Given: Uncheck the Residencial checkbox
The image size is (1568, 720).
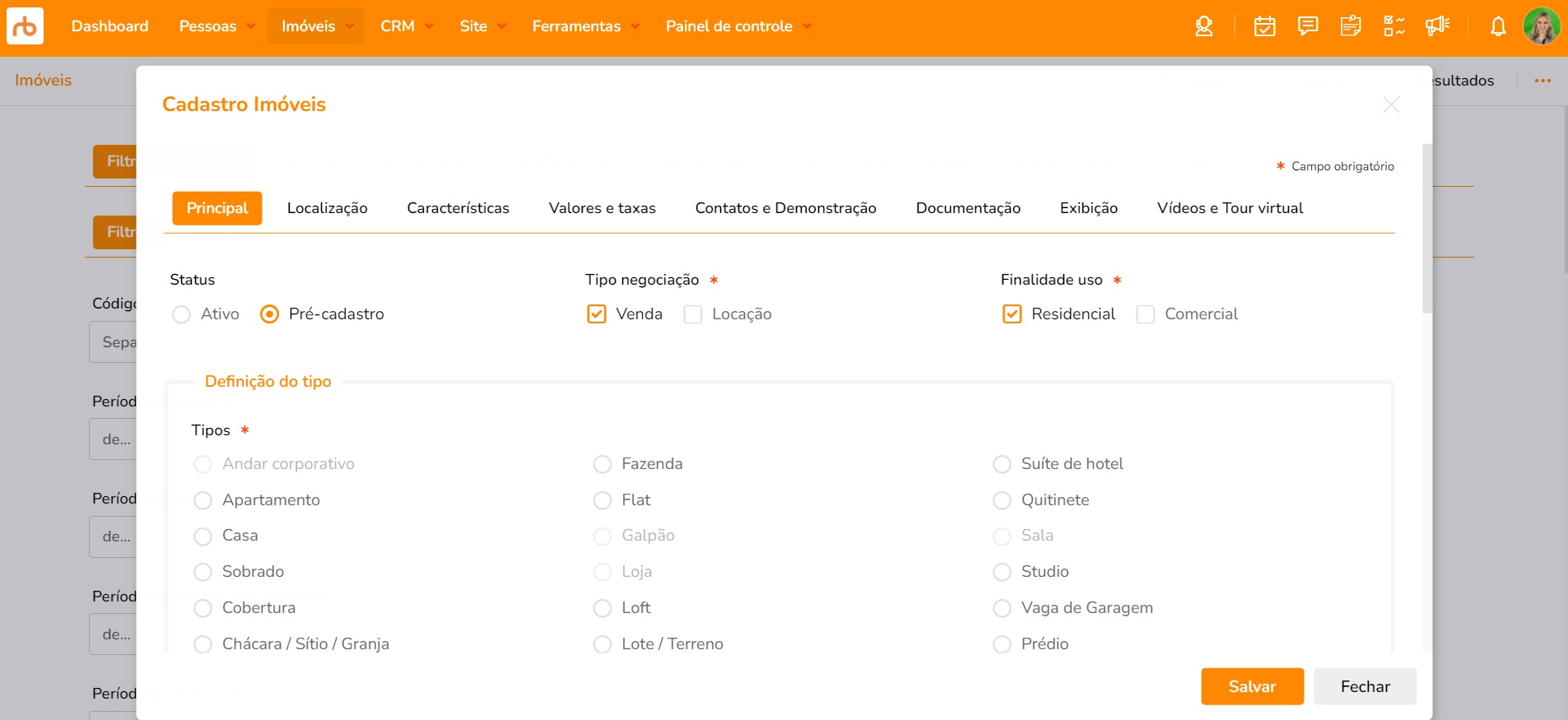Looking at the screenshot, I should coord(1012,314).
